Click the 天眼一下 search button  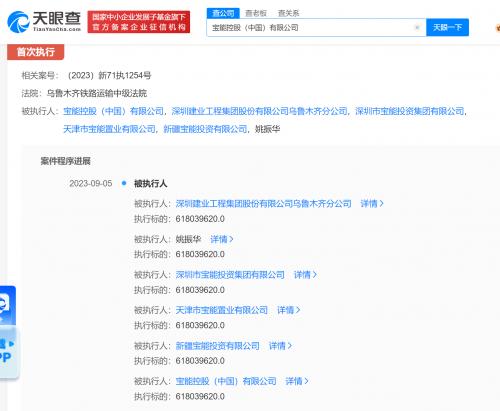(x=447, y=27)
